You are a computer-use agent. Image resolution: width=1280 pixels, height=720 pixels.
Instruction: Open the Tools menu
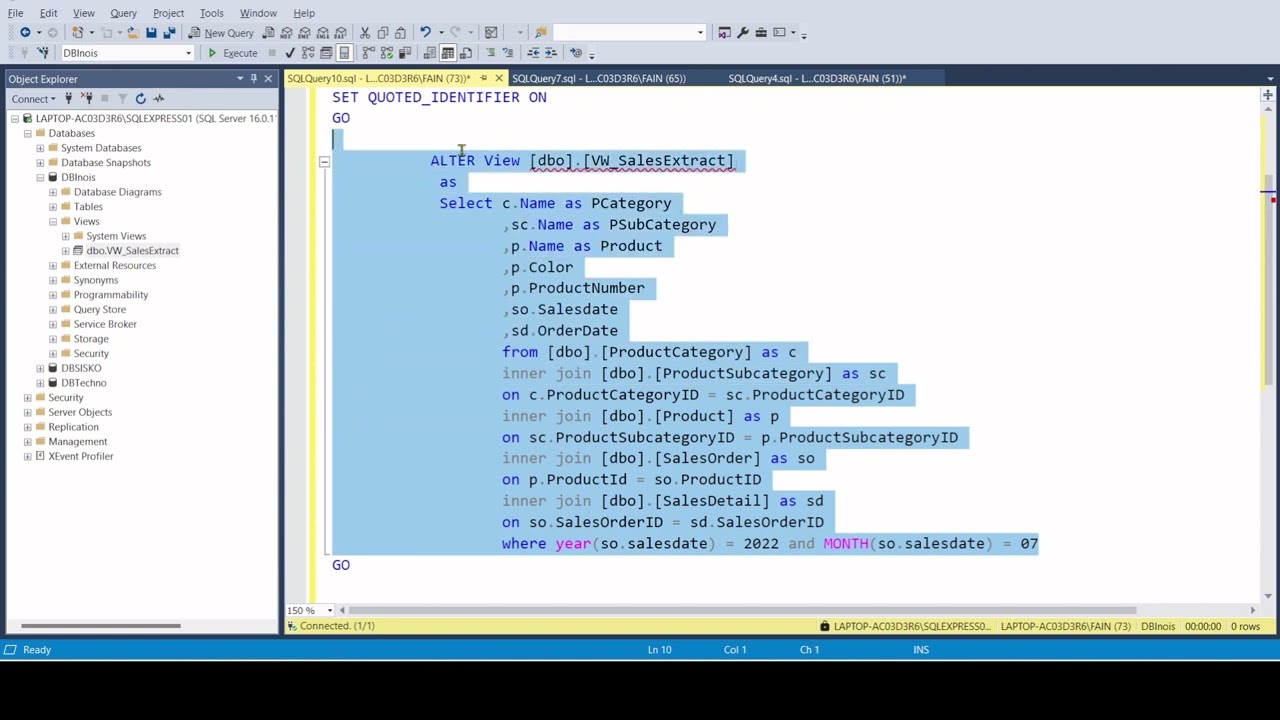pyautogui.click(x=211, y=13)
